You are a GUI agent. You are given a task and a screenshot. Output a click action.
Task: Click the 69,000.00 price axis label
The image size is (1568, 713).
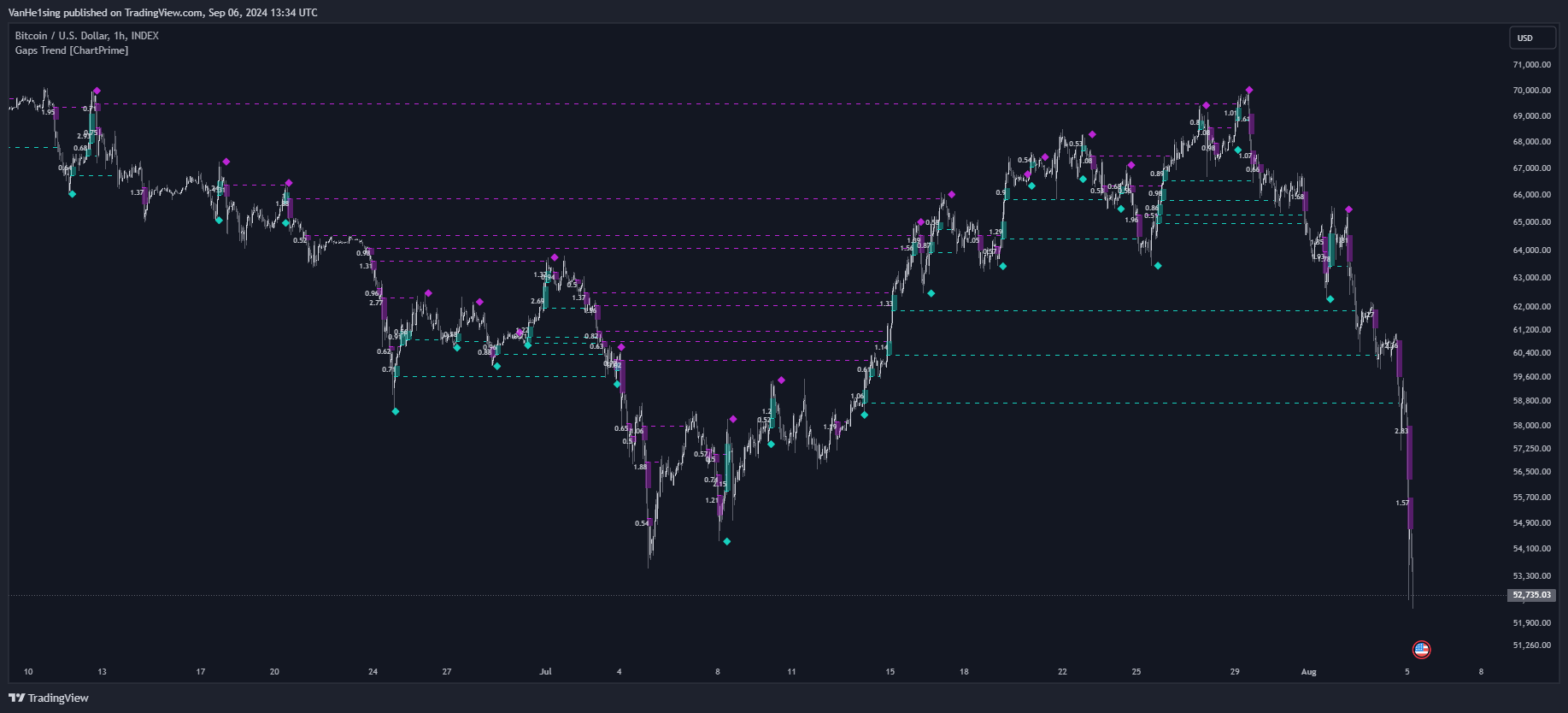click(x=1531, y=116)
